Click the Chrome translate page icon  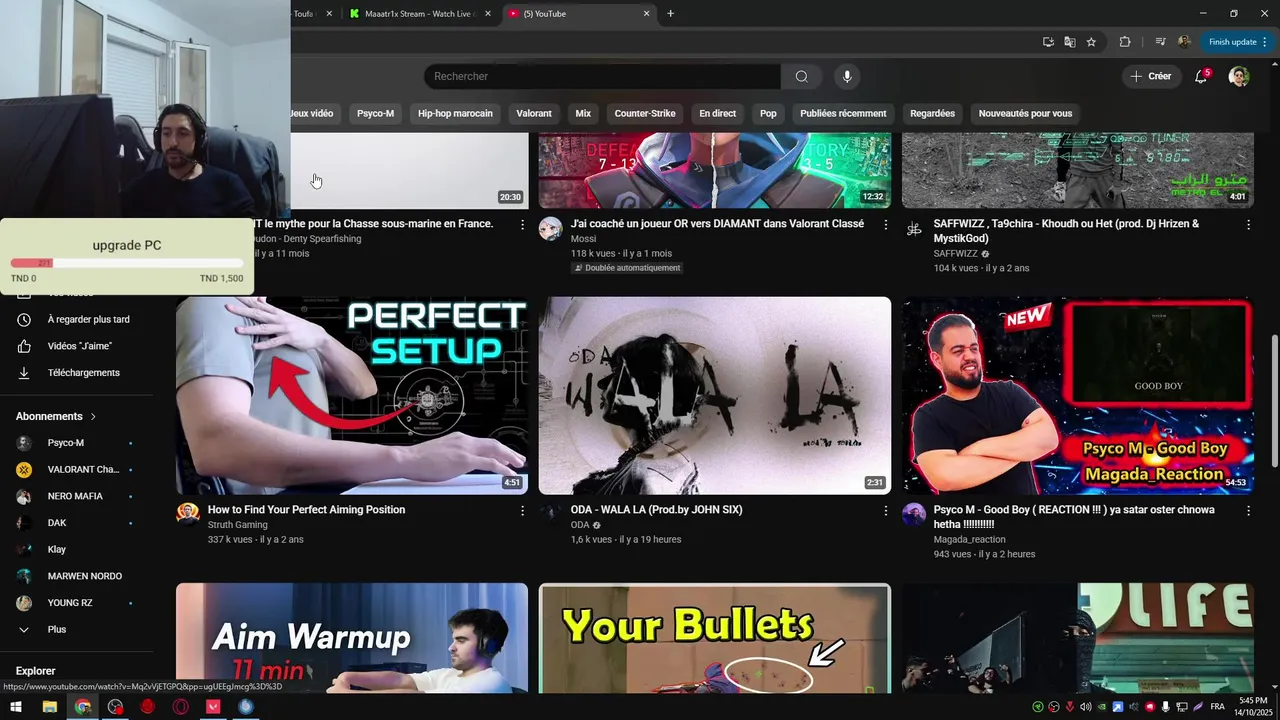tap(1070, 42)
